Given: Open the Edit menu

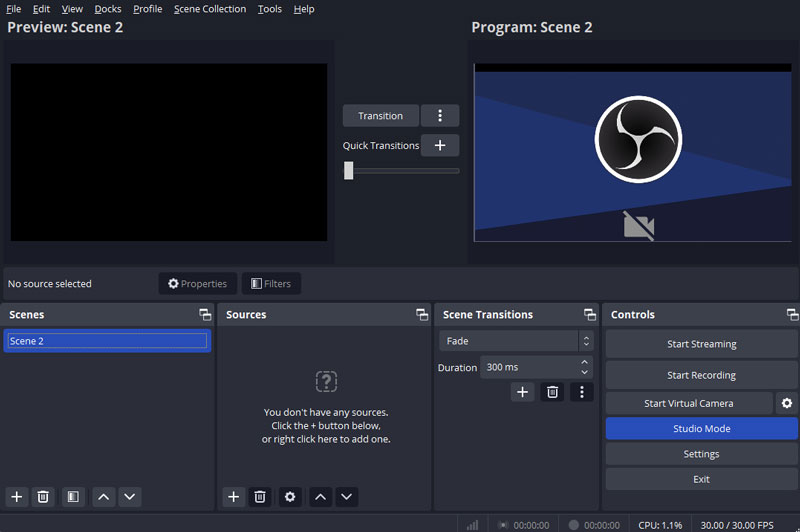Looking at the screenshot, I should (x=41, y=9).
